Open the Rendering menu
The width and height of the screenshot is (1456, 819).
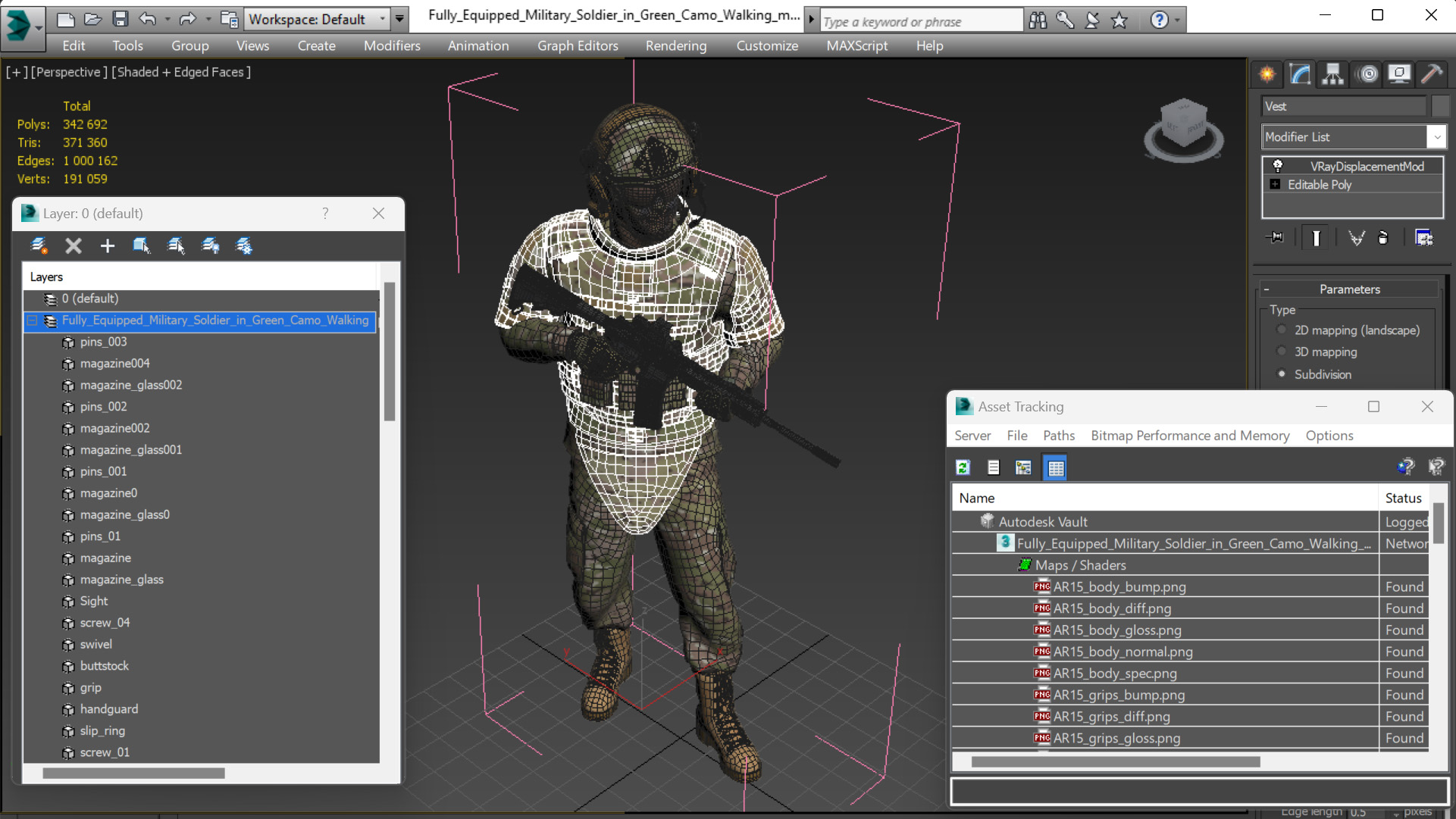point(675,45)
